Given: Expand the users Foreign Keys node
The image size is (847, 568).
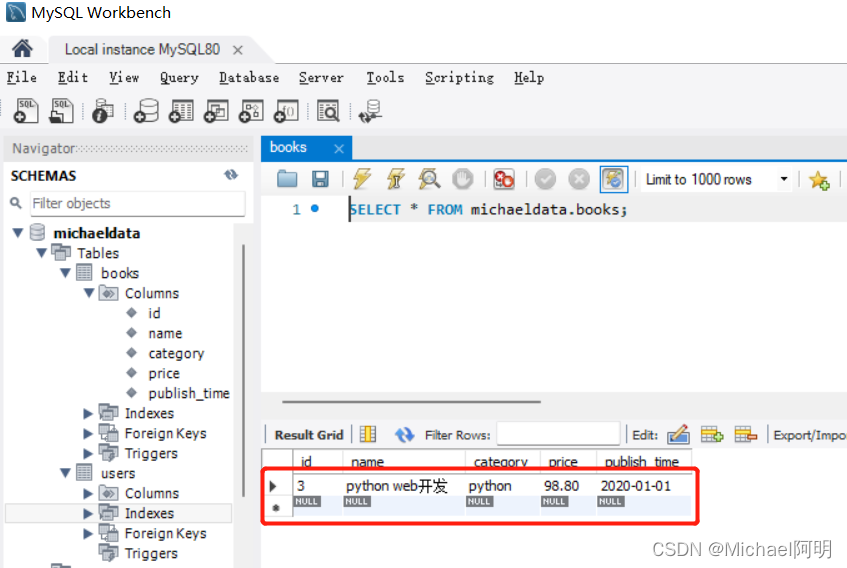Looking at the screenshot, I should pyautogui.click(x=88, y=533).
